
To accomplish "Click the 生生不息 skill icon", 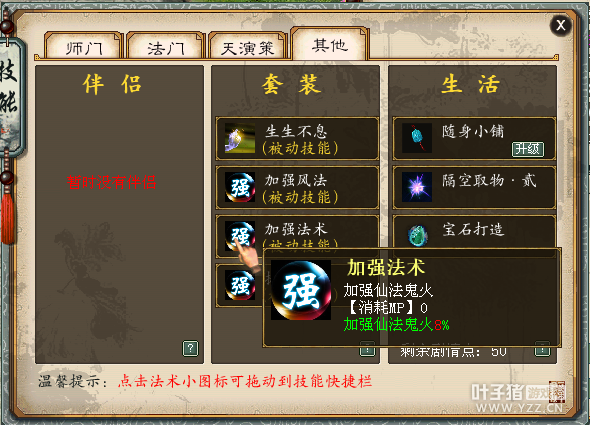I will pyautogui.click(x=240, y=138).
